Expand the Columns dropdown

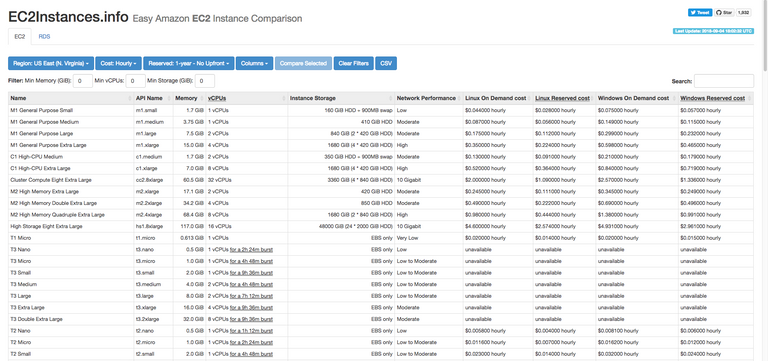tap(254, 63)
